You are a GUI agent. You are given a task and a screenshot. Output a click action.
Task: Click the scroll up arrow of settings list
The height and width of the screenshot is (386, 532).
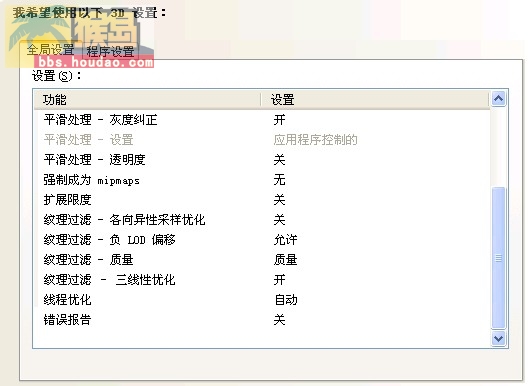click(498, 99)
